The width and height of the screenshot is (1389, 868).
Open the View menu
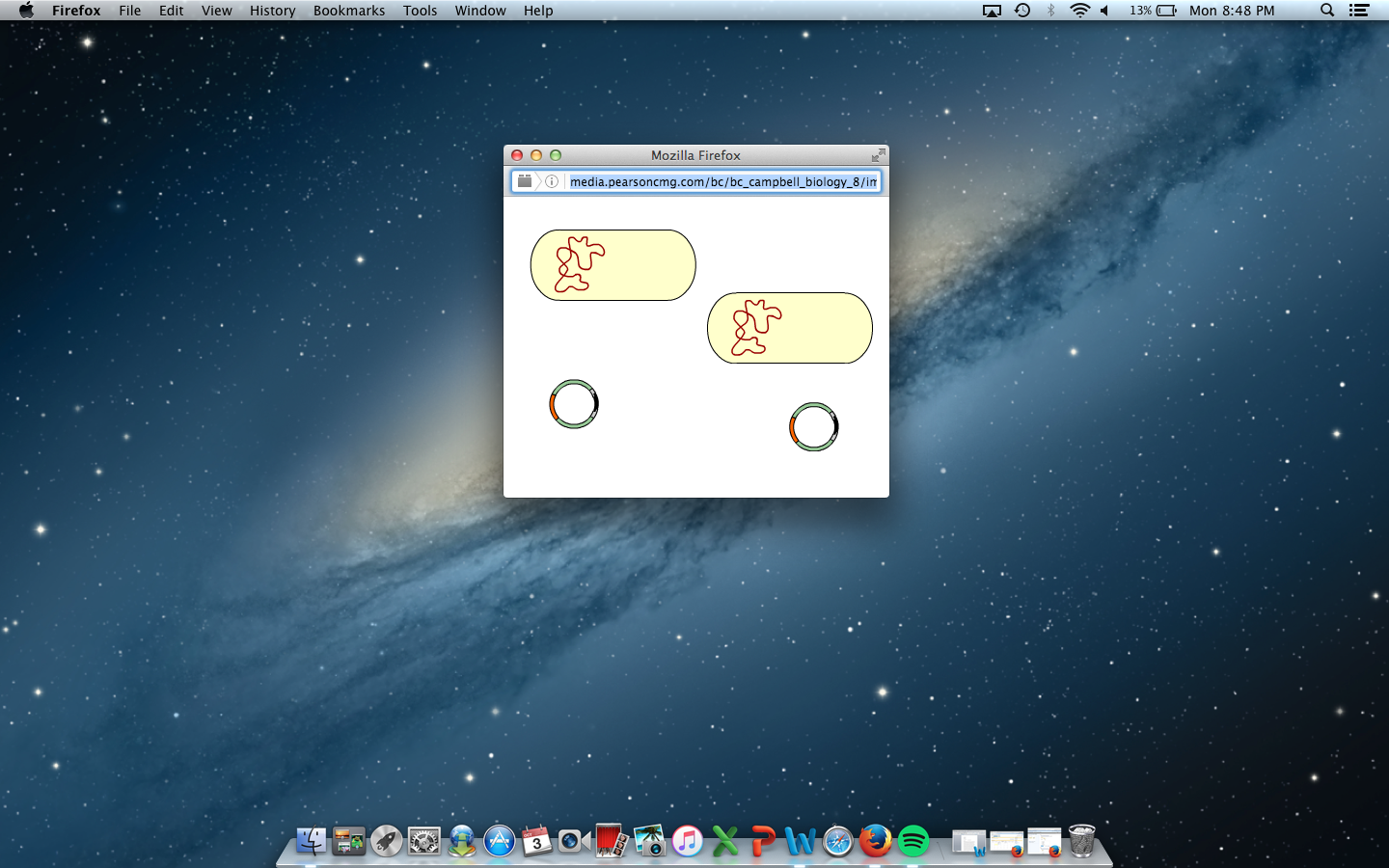click(x=217, y=11)
